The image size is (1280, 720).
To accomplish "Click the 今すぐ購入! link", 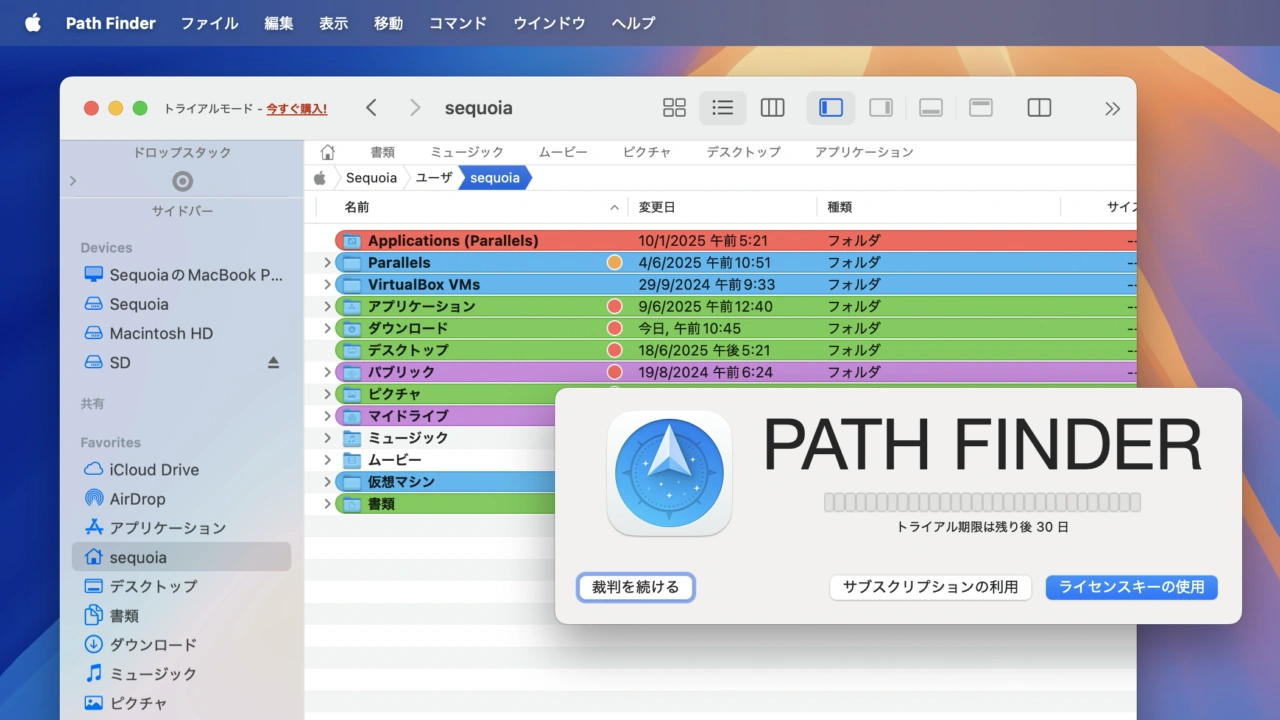I will (x=296, y=109).
